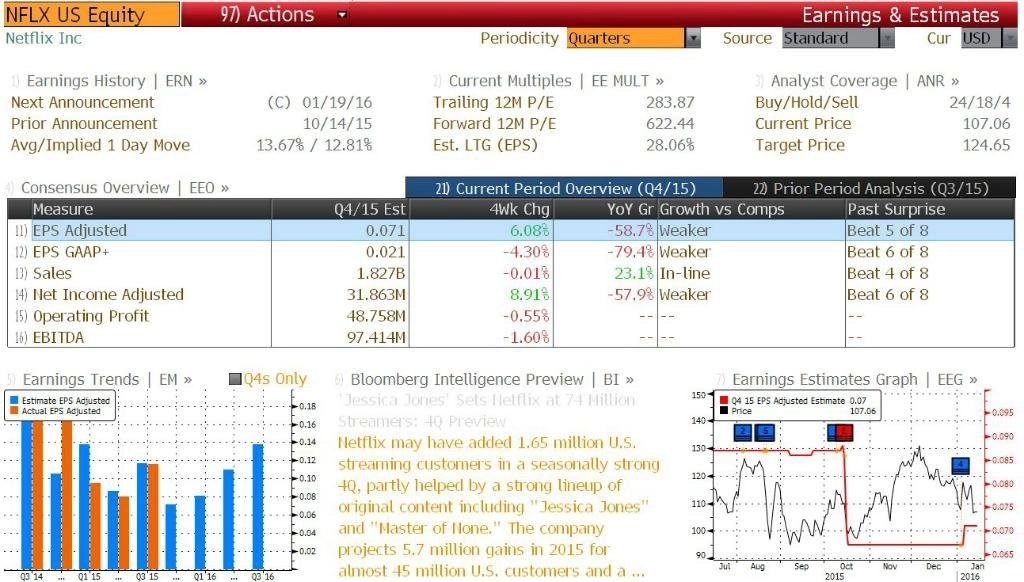Image resolution: width=1024 pixels, height=582 pixels.
Task: Click Target Price value 124.65
Action: point(986,145)
